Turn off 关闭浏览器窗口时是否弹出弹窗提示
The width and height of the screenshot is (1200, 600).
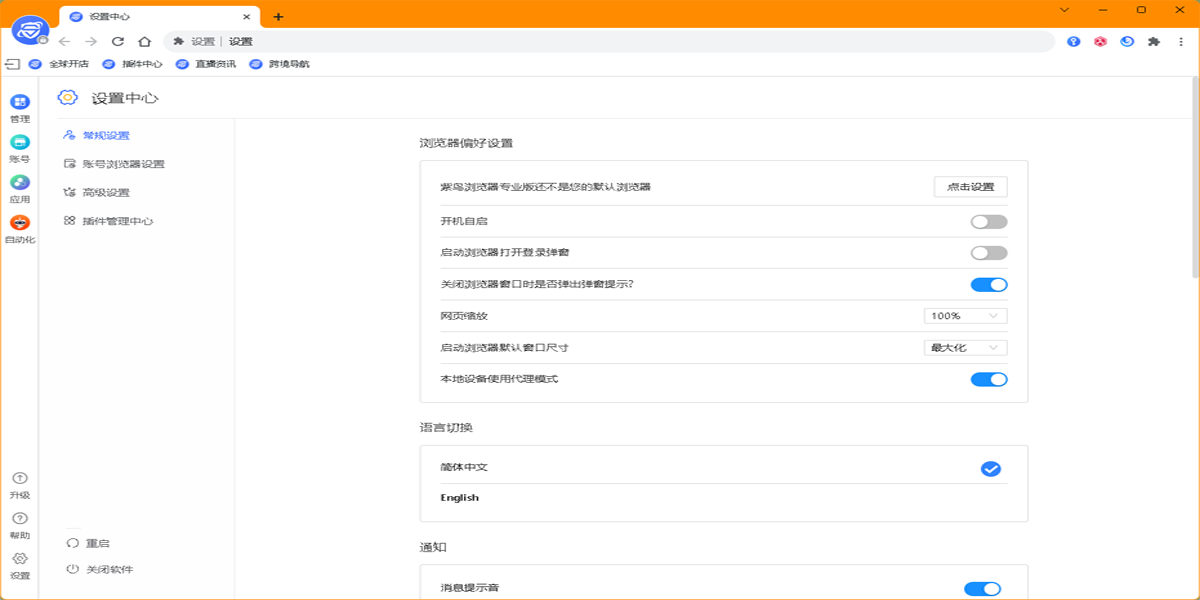989,284
